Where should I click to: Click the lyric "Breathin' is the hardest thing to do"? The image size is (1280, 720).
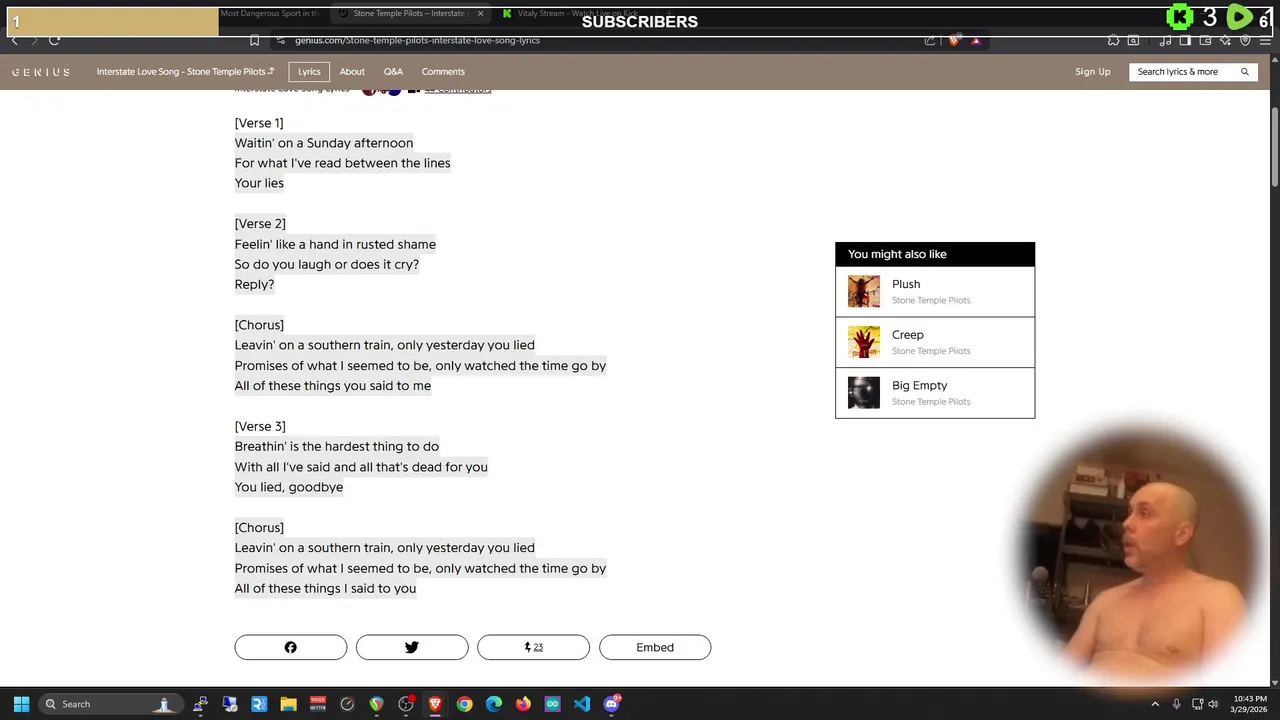coord(337,446)
